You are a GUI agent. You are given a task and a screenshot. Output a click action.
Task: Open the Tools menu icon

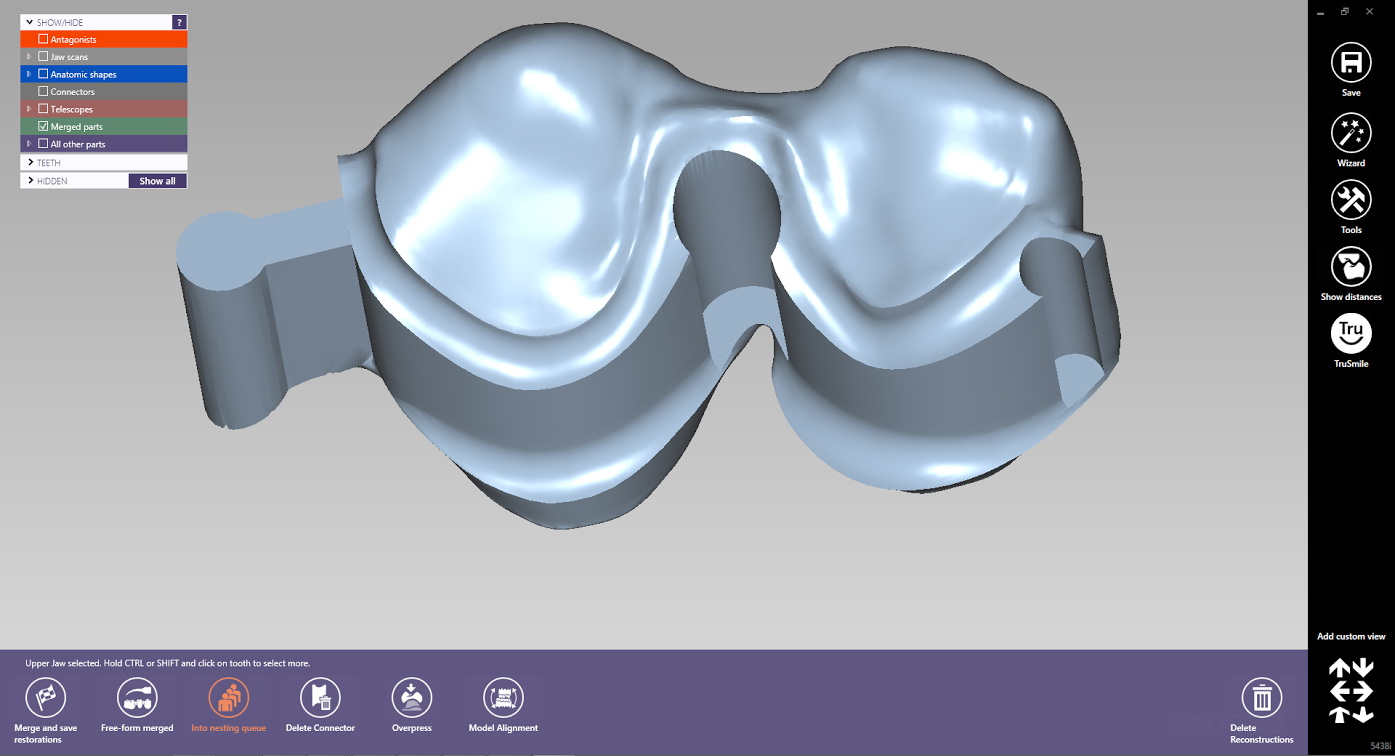(x=1351, y=200)
